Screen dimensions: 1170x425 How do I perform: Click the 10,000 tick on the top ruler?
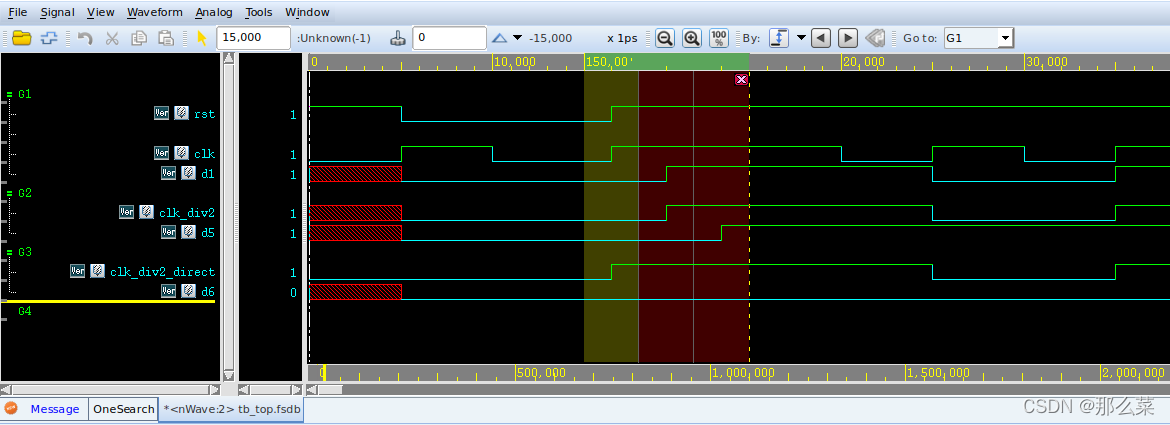pos(514,61)
